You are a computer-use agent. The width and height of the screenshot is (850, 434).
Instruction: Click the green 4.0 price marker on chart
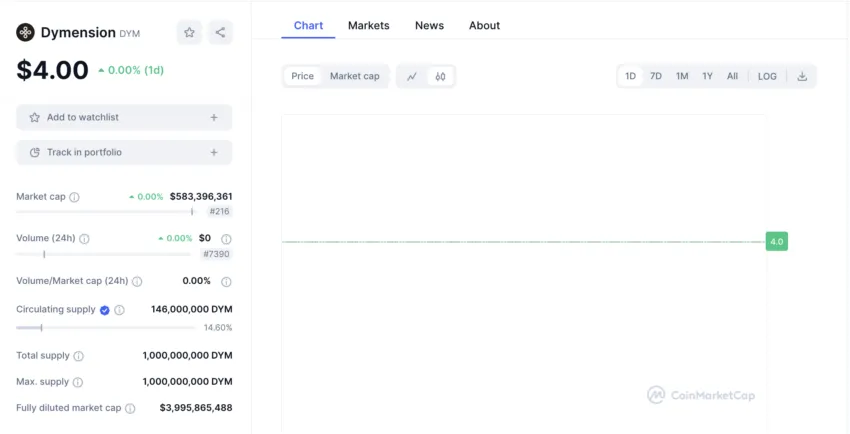click(x=777, y=242)
